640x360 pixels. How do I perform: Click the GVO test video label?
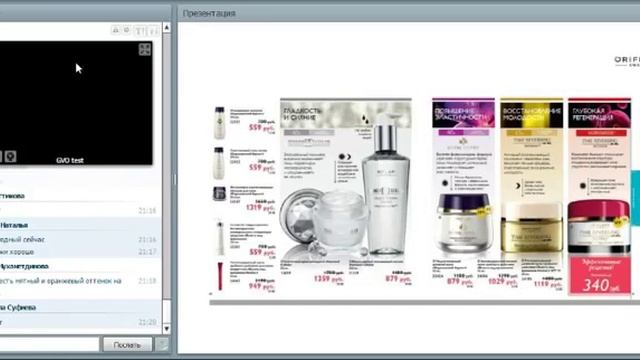[x=70, y=160]
